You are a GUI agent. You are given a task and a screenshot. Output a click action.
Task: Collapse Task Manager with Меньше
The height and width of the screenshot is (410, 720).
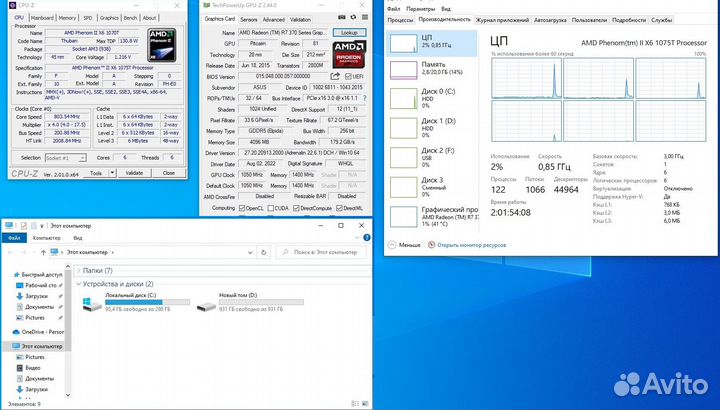(x=404, y=245)
